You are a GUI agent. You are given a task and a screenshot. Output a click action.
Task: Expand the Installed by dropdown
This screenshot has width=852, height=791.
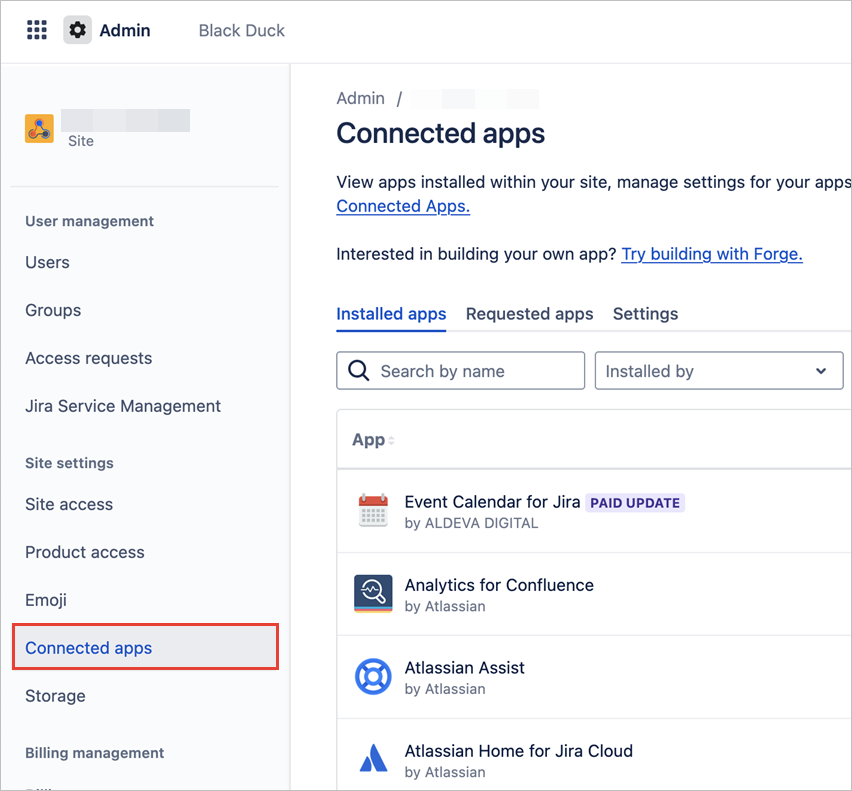click(719, 371)
